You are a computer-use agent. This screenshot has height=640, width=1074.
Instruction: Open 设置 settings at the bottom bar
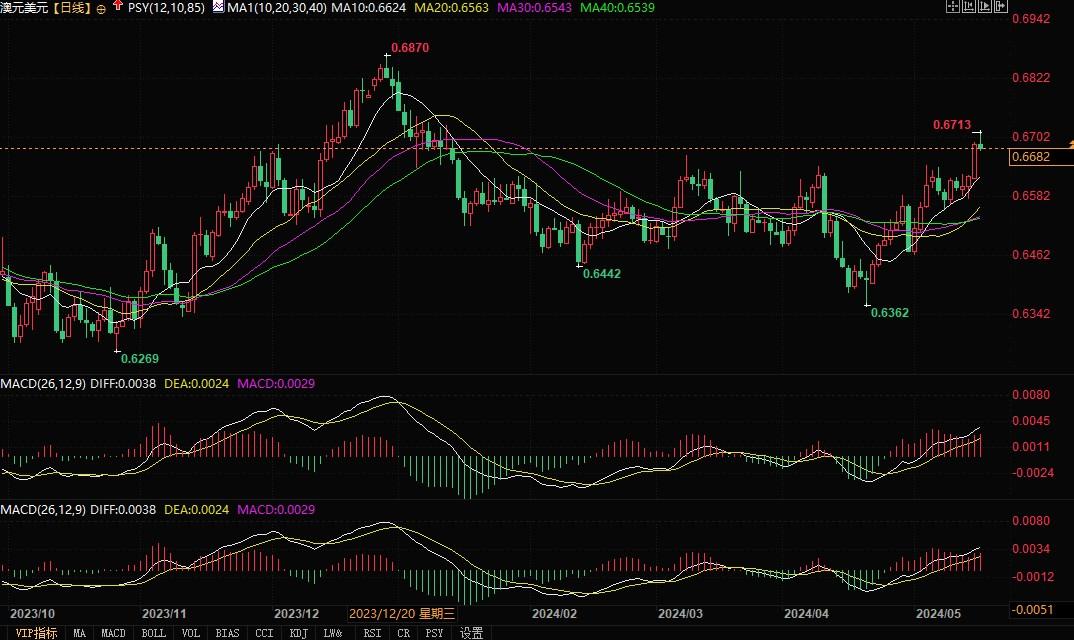point(471,632)
